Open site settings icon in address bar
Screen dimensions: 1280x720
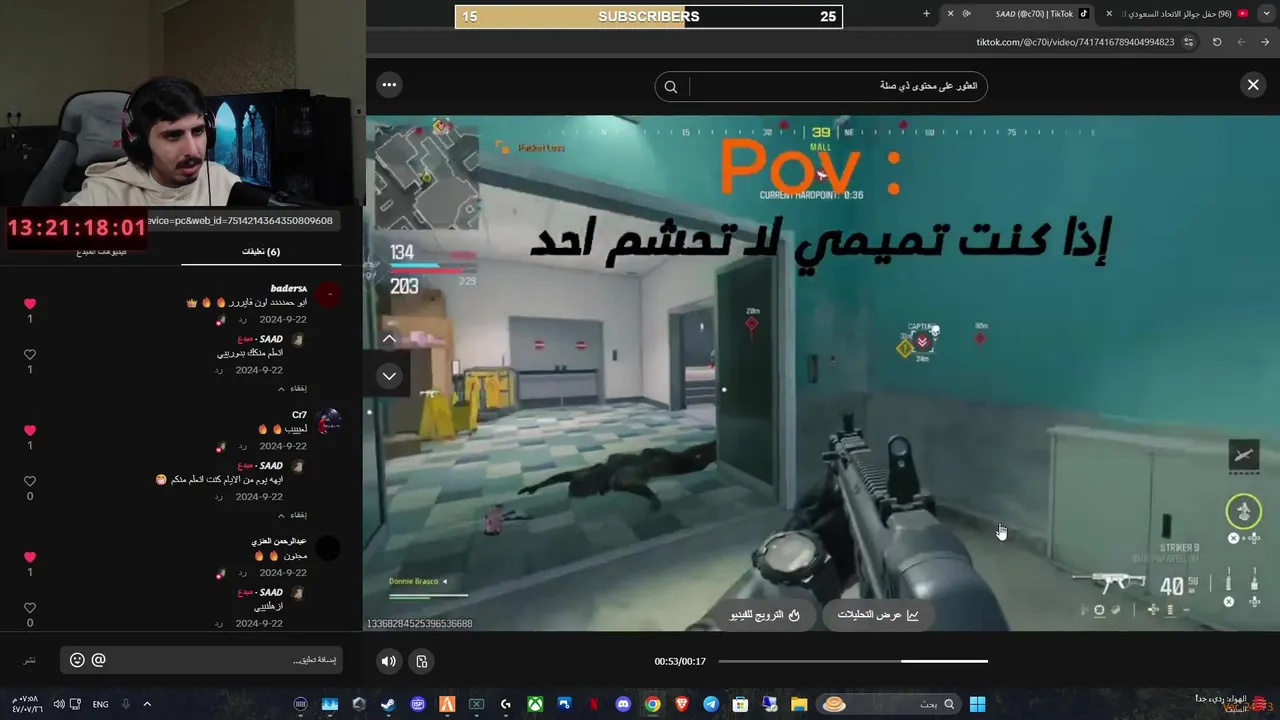1188,42
